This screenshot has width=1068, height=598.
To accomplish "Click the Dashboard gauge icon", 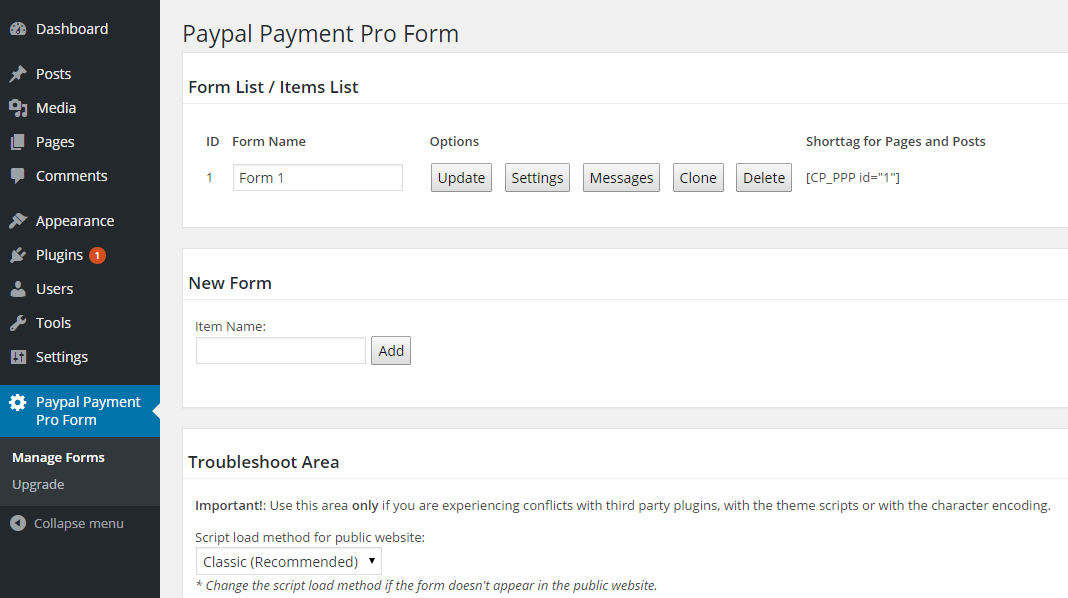I will pyautogui.click(x=18, y=29).
